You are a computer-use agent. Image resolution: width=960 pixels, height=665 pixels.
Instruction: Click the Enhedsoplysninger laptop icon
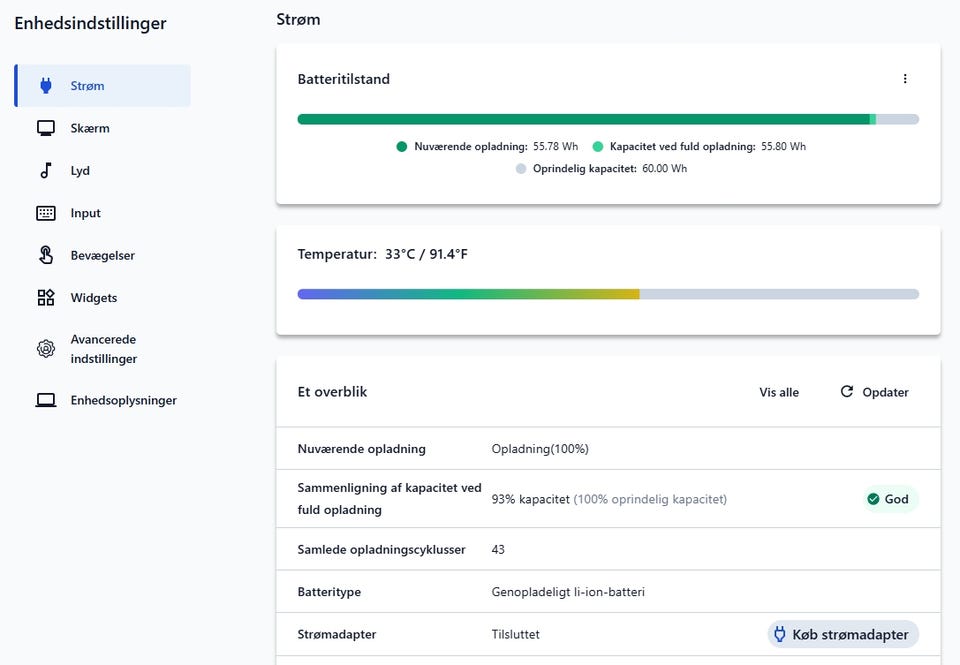coord(46,400)
